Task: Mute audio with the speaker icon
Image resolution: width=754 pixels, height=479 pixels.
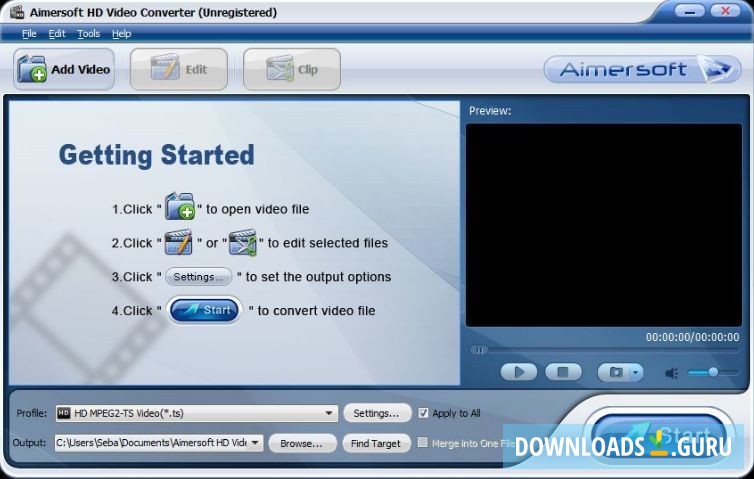Action: 672,373
